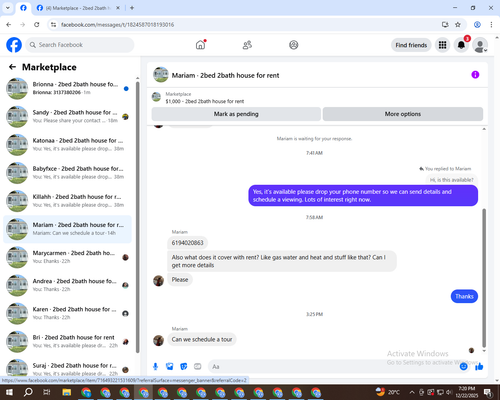Viewport: 500px width, 400px height.
Task: Open Marycarmen's conversation
Action: [67, 257]
